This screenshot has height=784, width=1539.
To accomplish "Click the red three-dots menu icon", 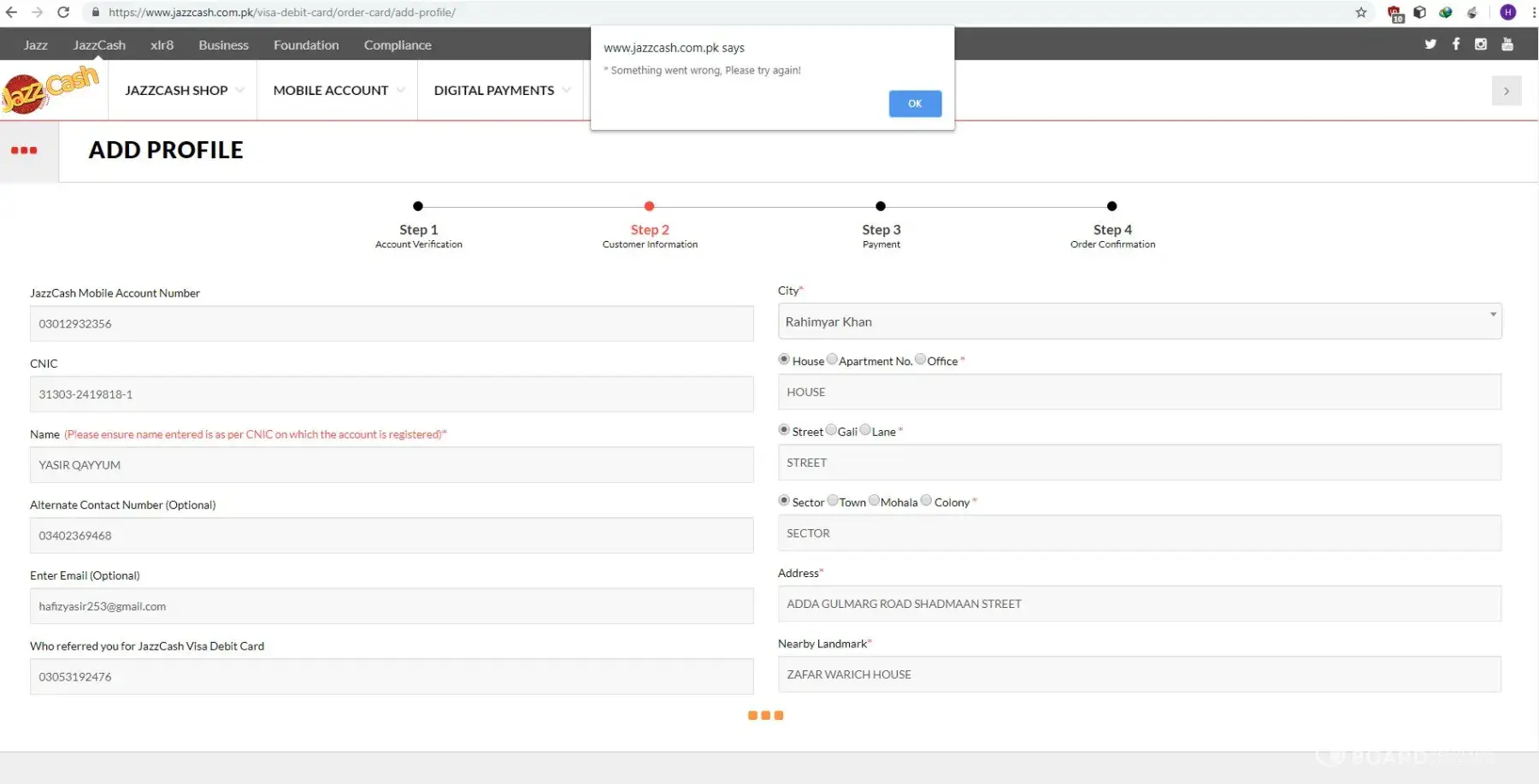I will (x=24, y=150).
